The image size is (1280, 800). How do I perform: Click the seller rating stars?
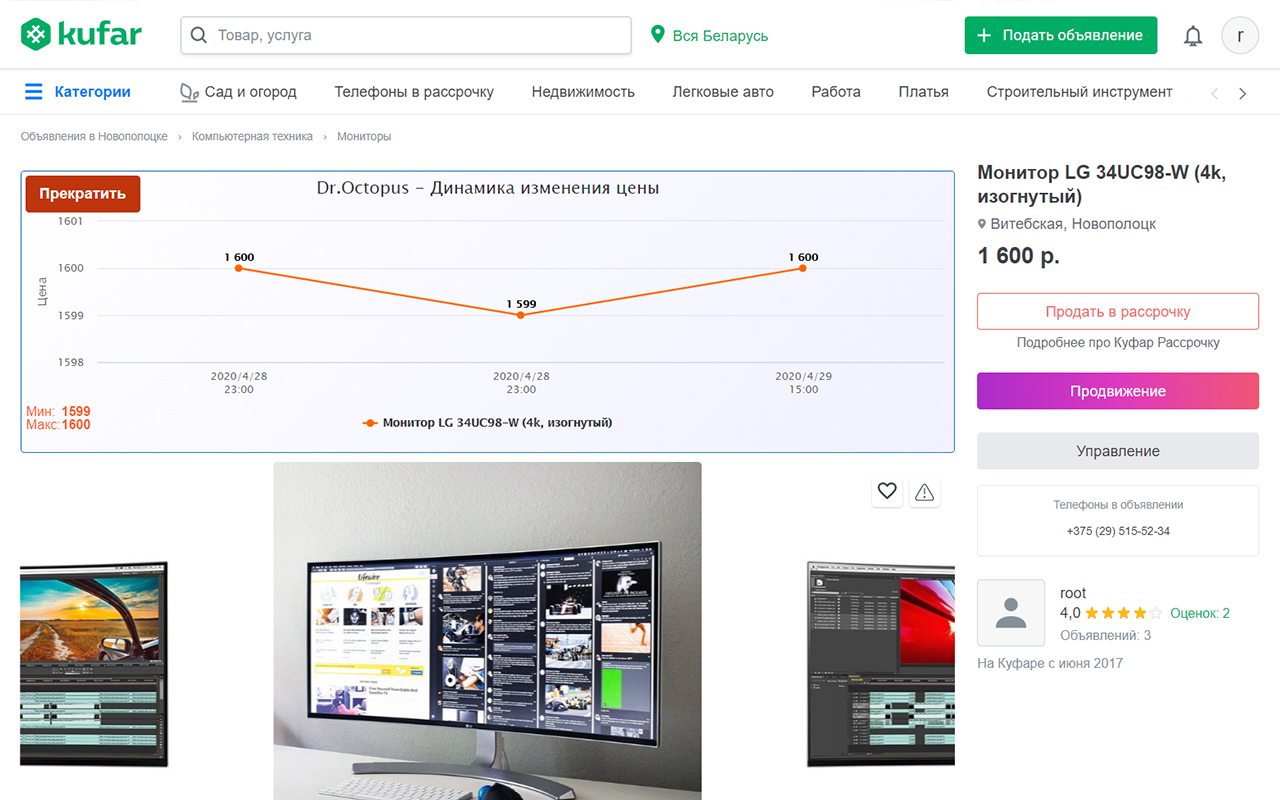tap(1123, 613)
